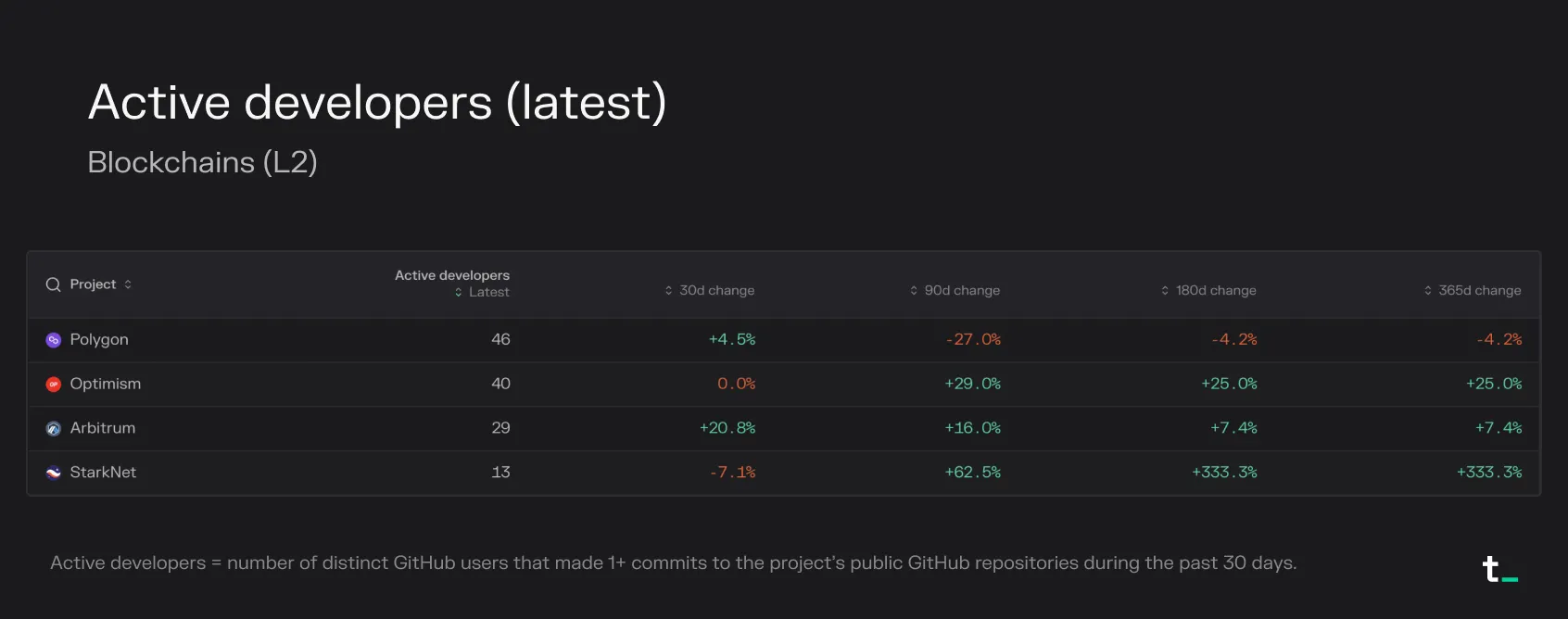Image resolution: width=1568 pixels, height=619 pixels.
Task: Click the 90d change header label
Action: [962, 290]
